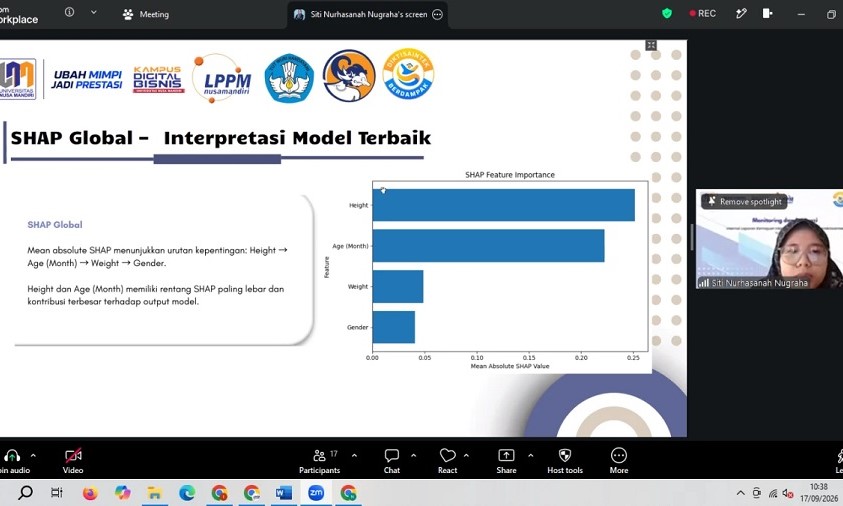This screenshot has width=843, height=506.
Task: Click the Meet Now tray icon
Action: (x=756, y=493)
